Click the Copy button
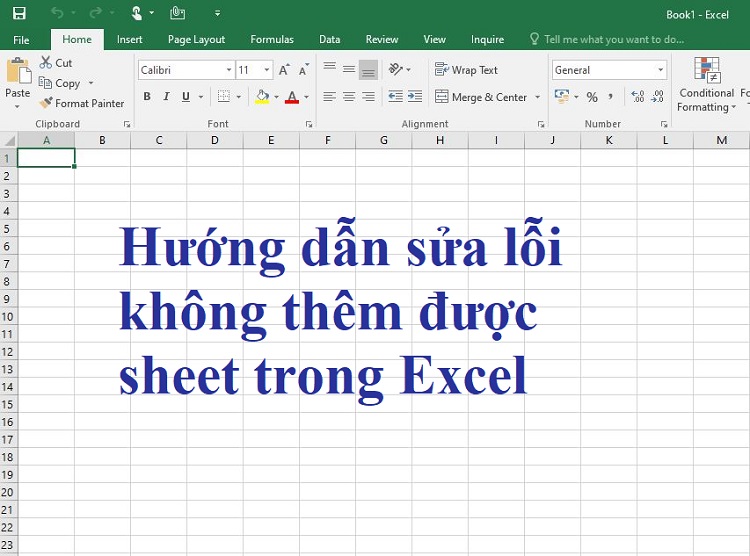This screenshot has width=750, height=556. click(x=59, y=83)
